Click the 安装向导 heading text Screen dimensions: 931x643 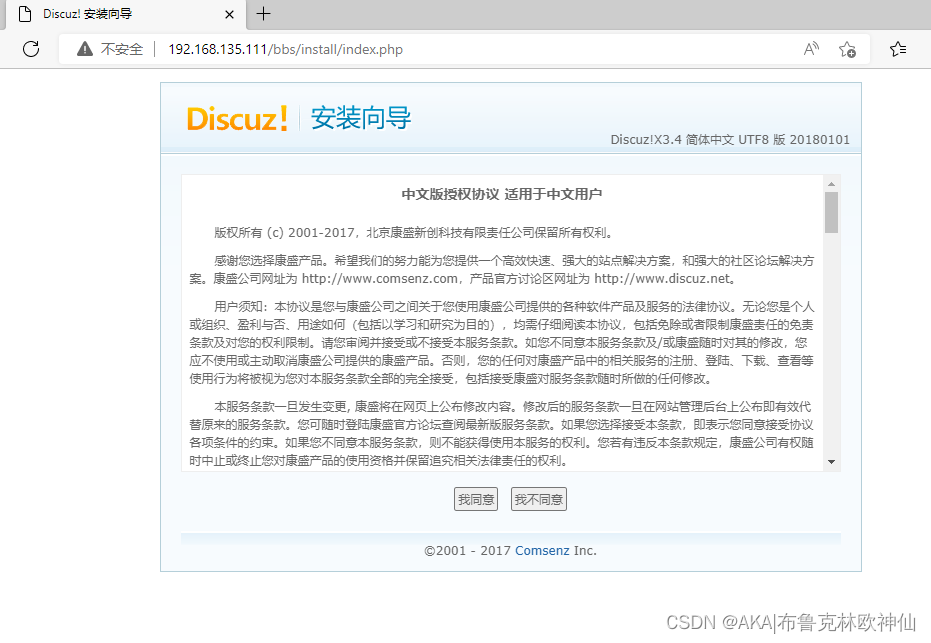[x=360, y=118]
